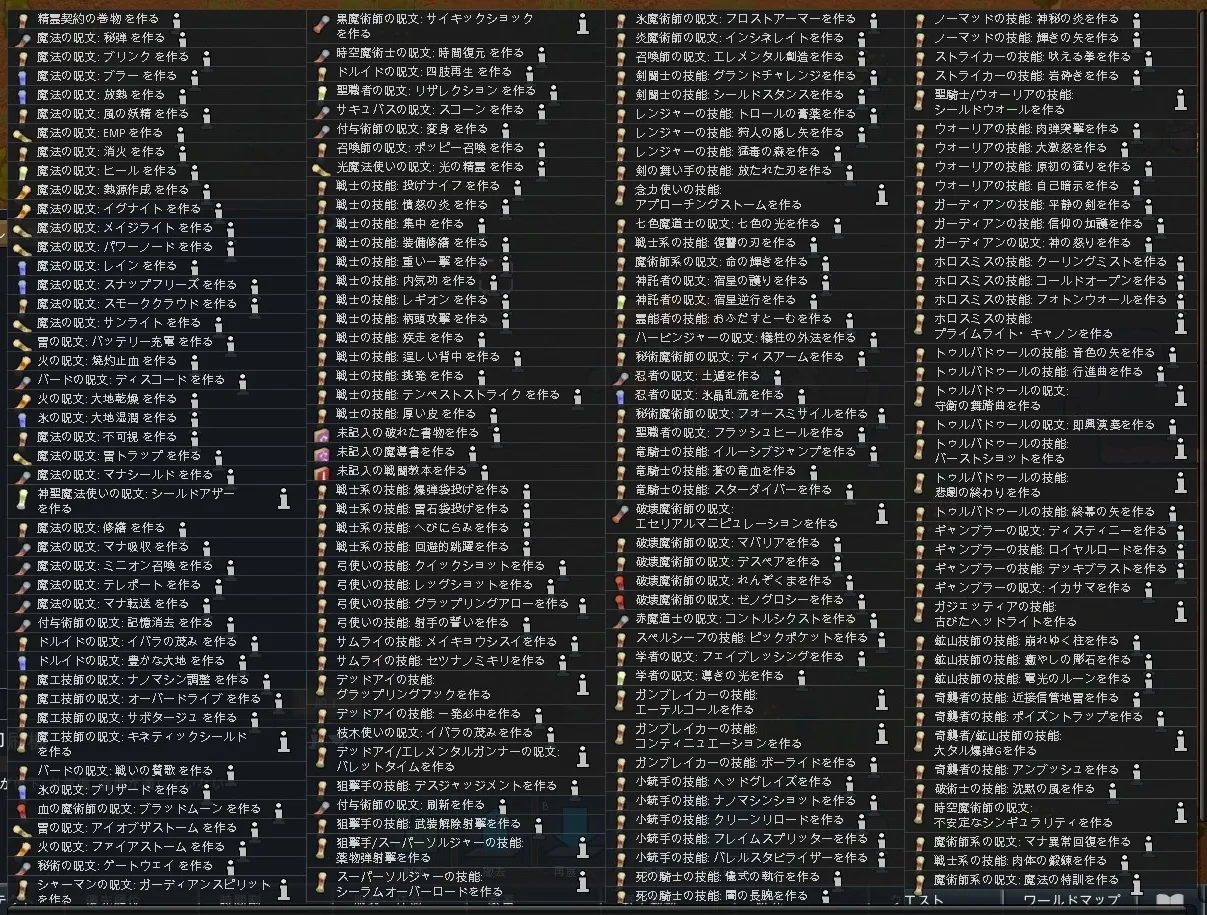Open info for シールドウォール skill recipe

click(1180, 101)
